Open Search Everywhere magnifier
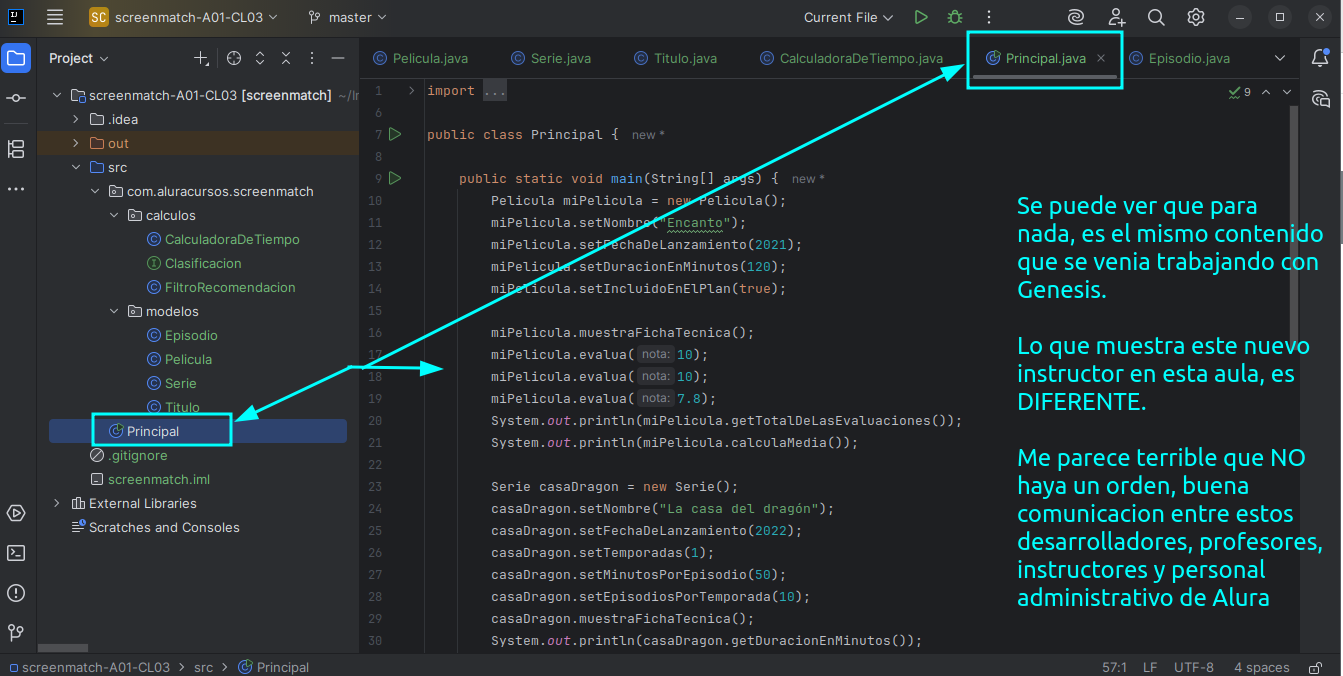The image size is (1343, 676). [x=1156, y=17]
